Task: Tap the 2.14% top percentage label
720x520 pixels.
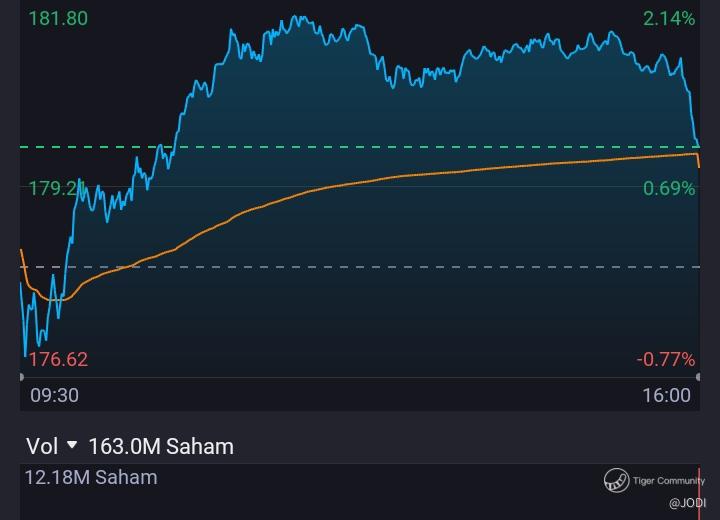Action: click(x=669, y=19)
